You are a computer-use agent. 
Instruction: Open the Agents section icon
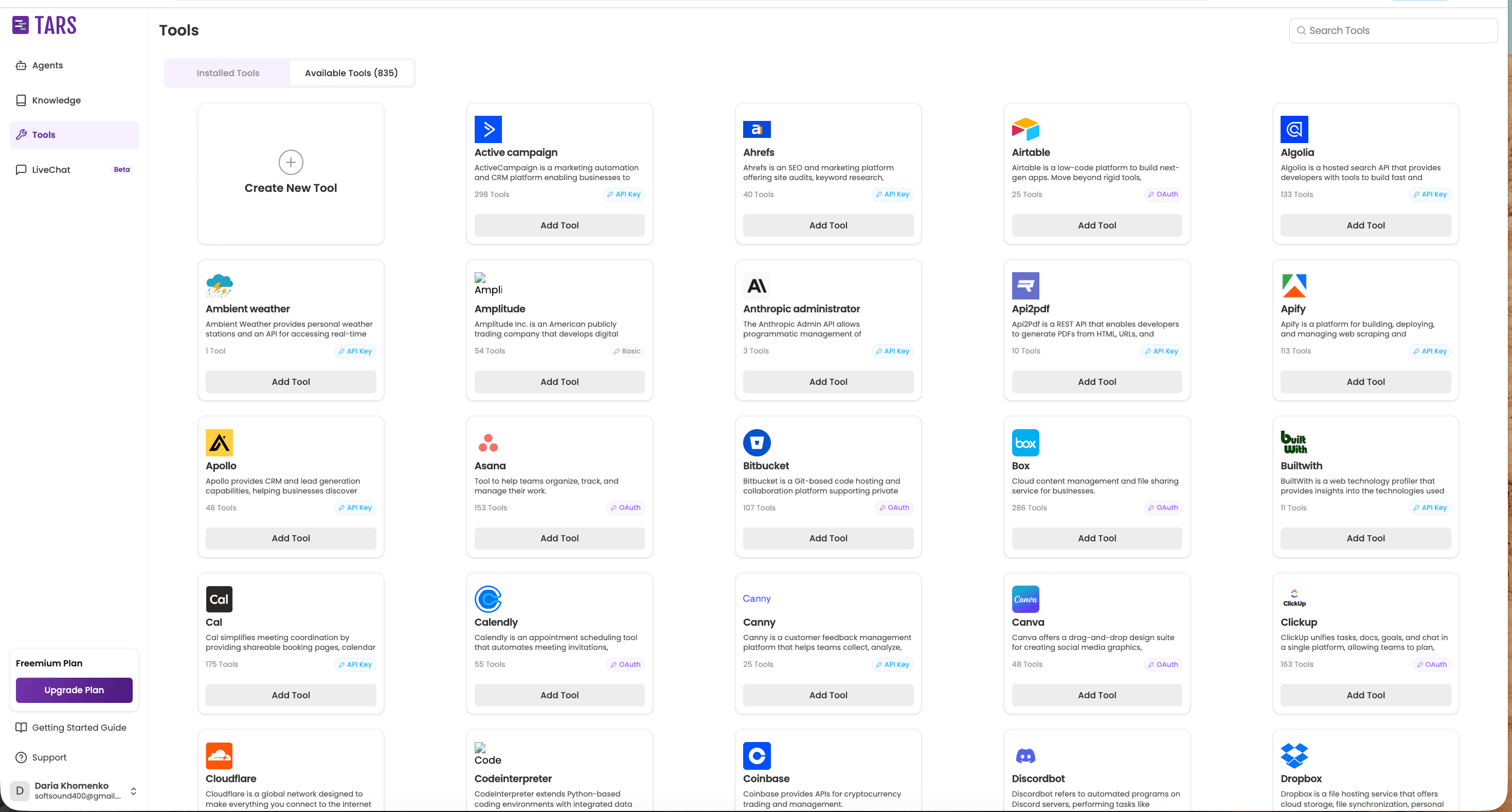21,65
